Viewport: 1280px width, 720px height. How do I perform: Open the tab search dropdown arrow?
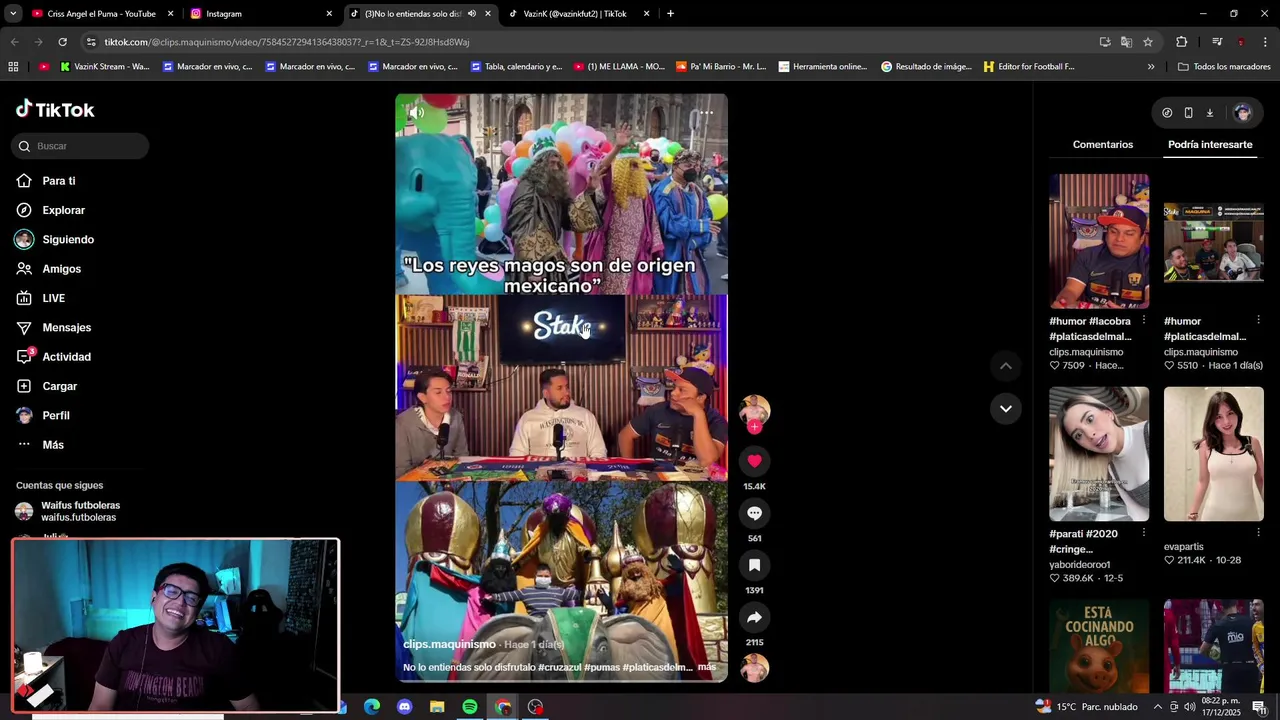coord(12,14)
